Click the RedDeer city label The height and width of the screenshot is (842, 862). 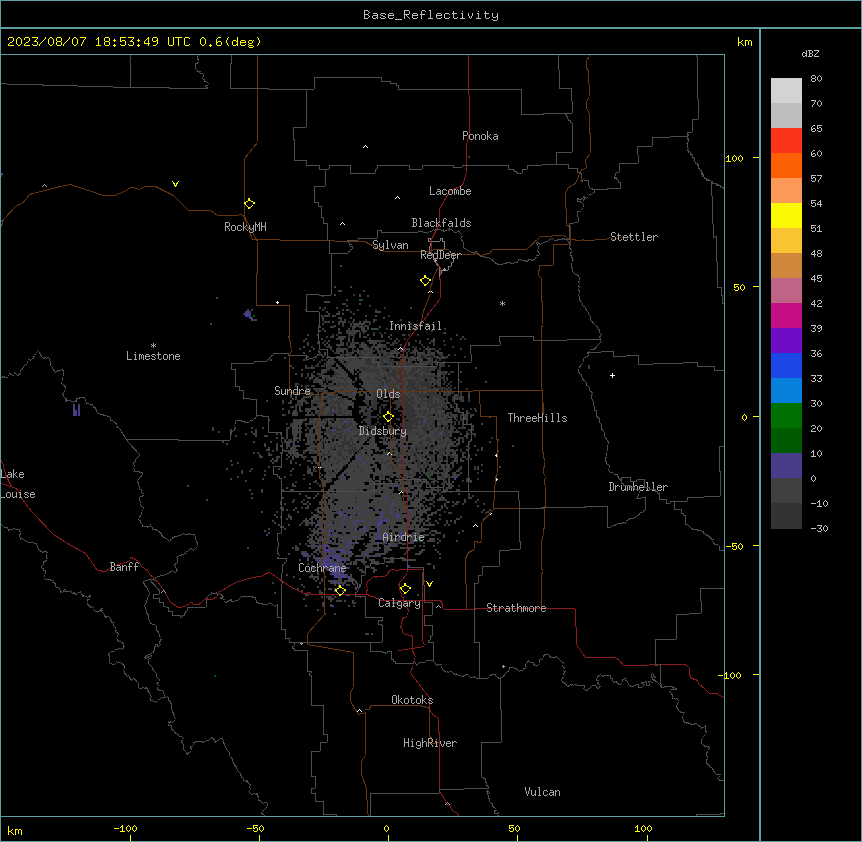click(x=440, y=255)
